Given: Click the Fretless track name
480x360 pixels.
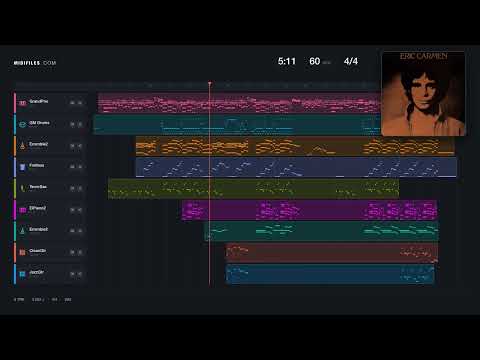Looking at the screenshot, I should tap(37, 165).
